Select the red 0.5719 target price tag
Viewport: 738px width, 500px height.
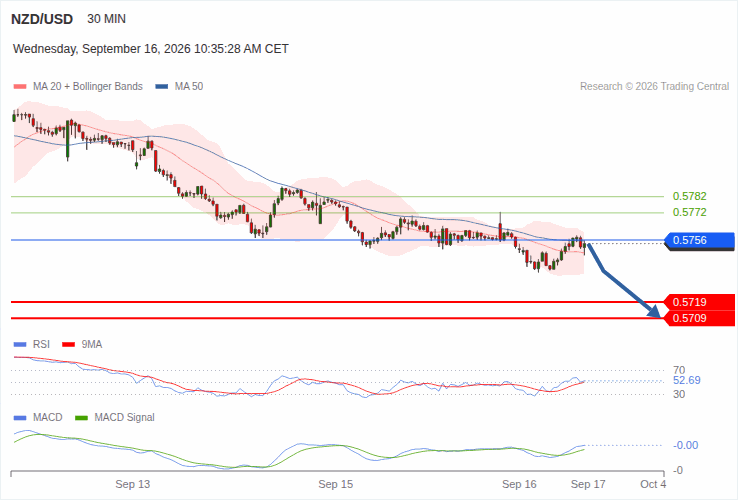click(699, 302)
